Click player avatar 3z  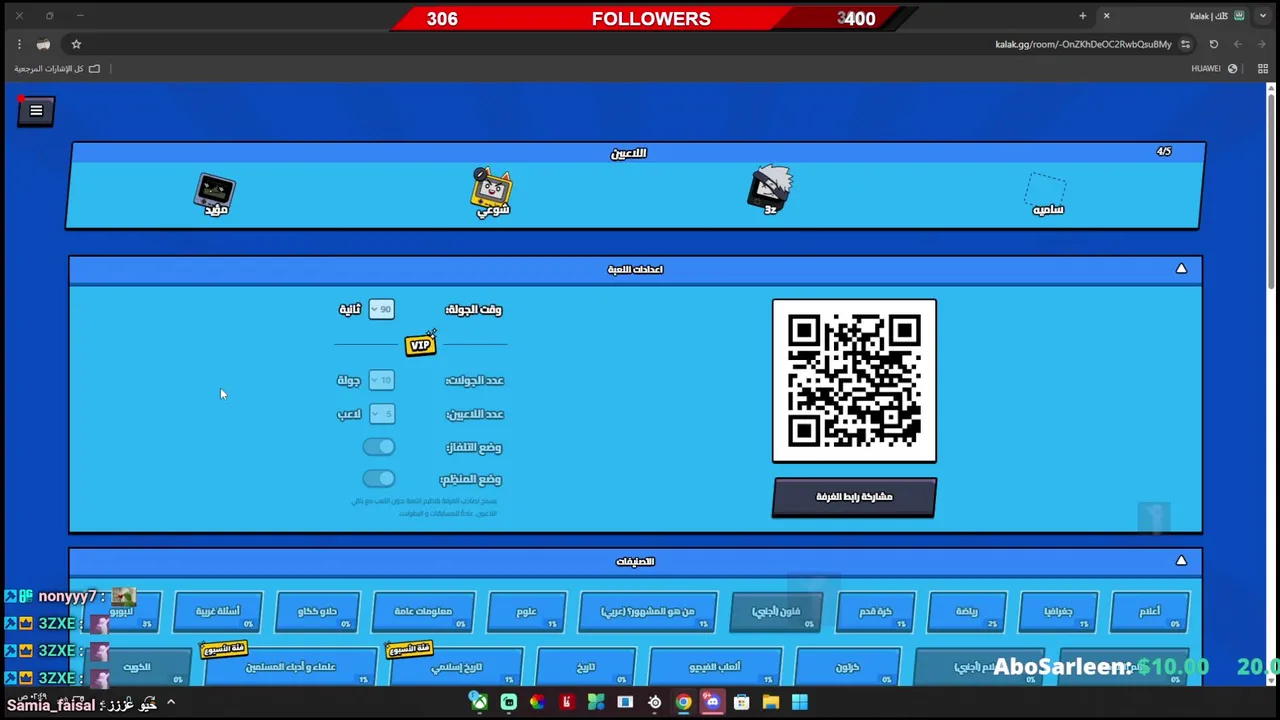point(770,190)
